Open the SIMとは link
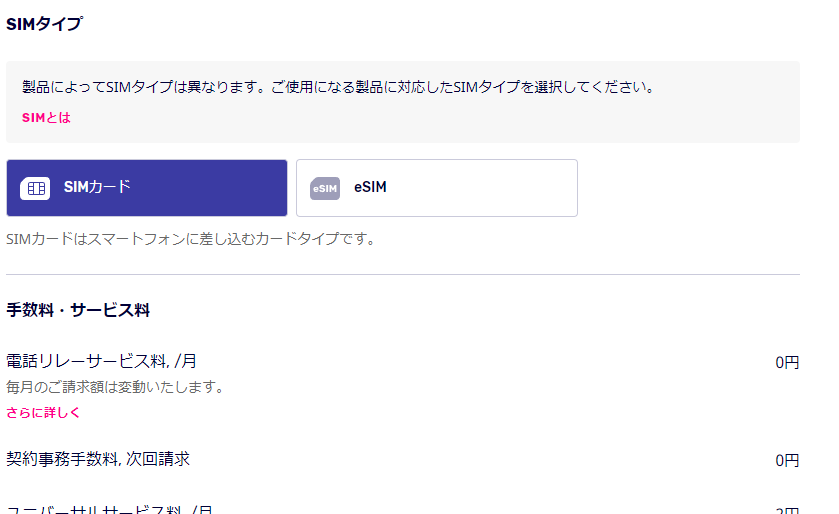 pyautogui.click(x=46, y=118)
